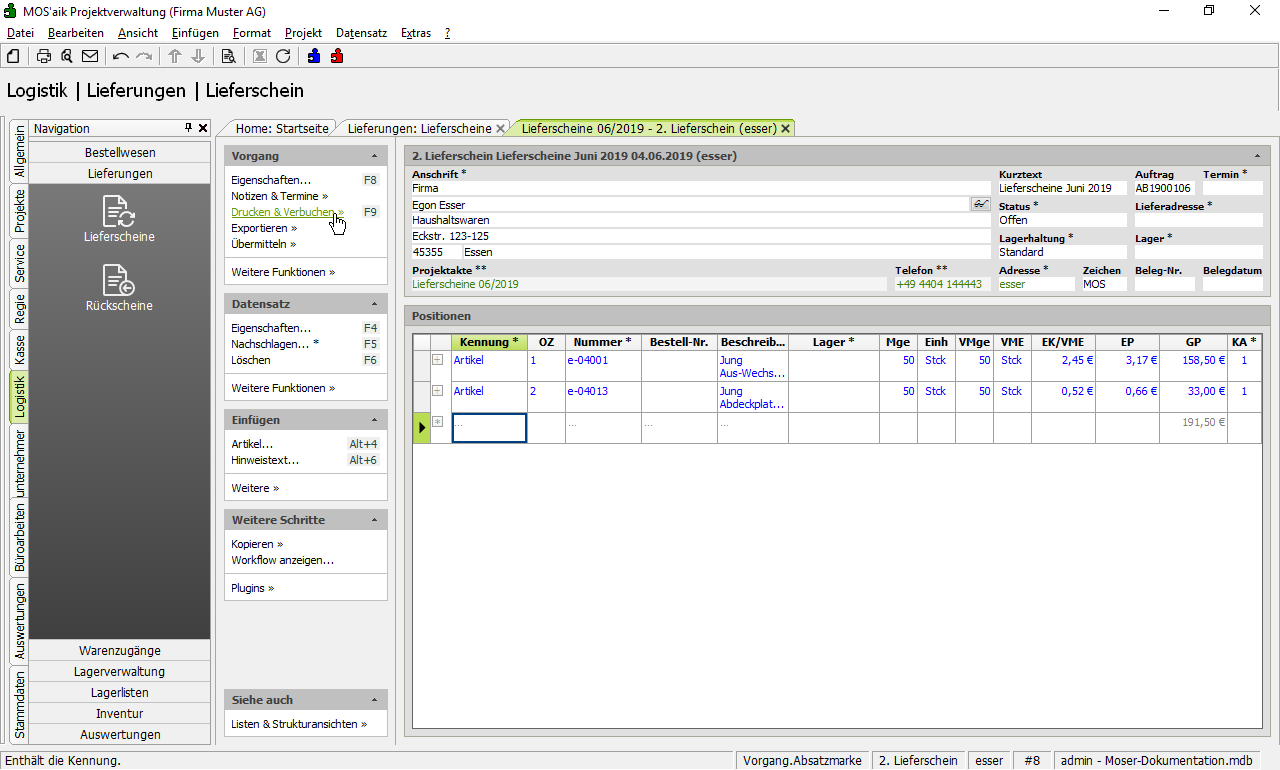Collapse the Vorgang panel section
Image resolution: width=1280 pixels, height=770 pixels.
click(x=374, y=156)
